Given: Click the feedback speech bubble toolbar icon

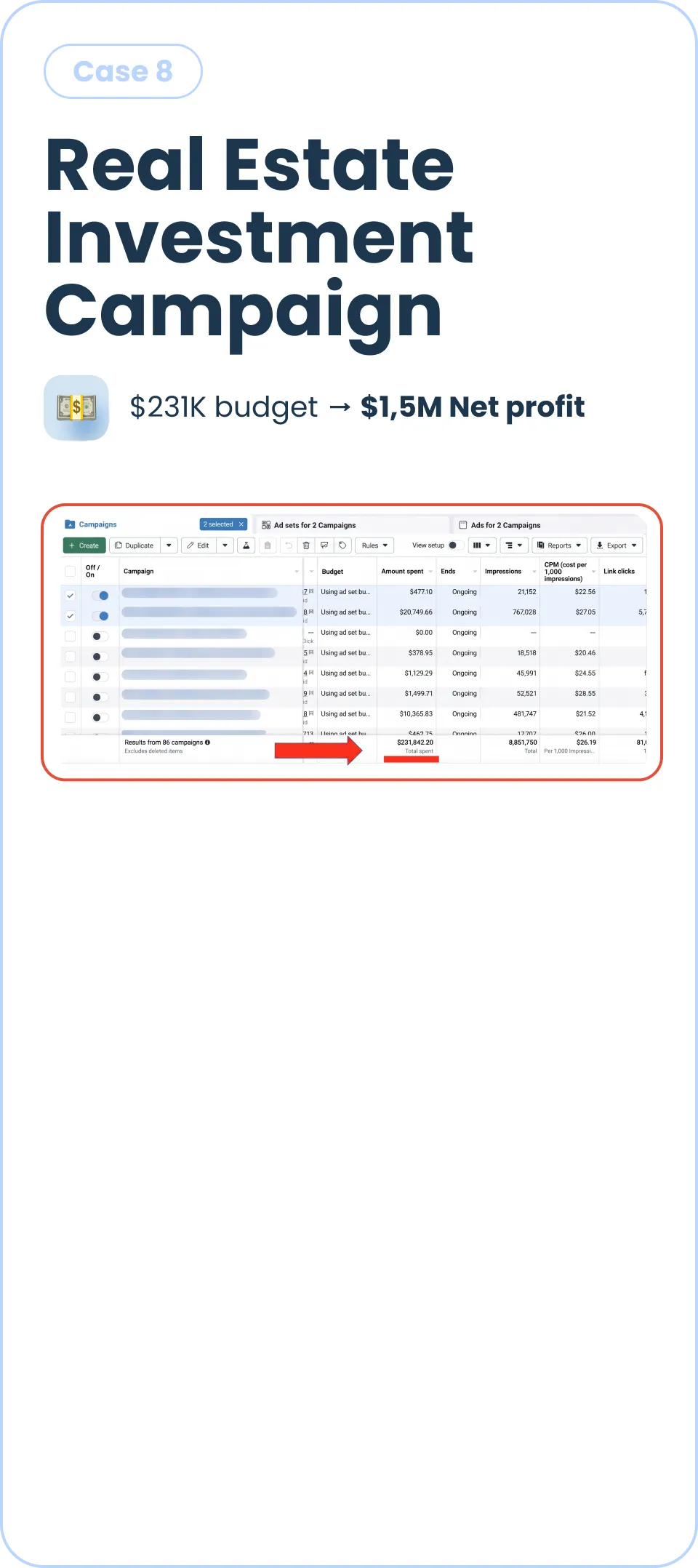Looking at the screenshot, I should pyautogui.click(x=324, y=545).
